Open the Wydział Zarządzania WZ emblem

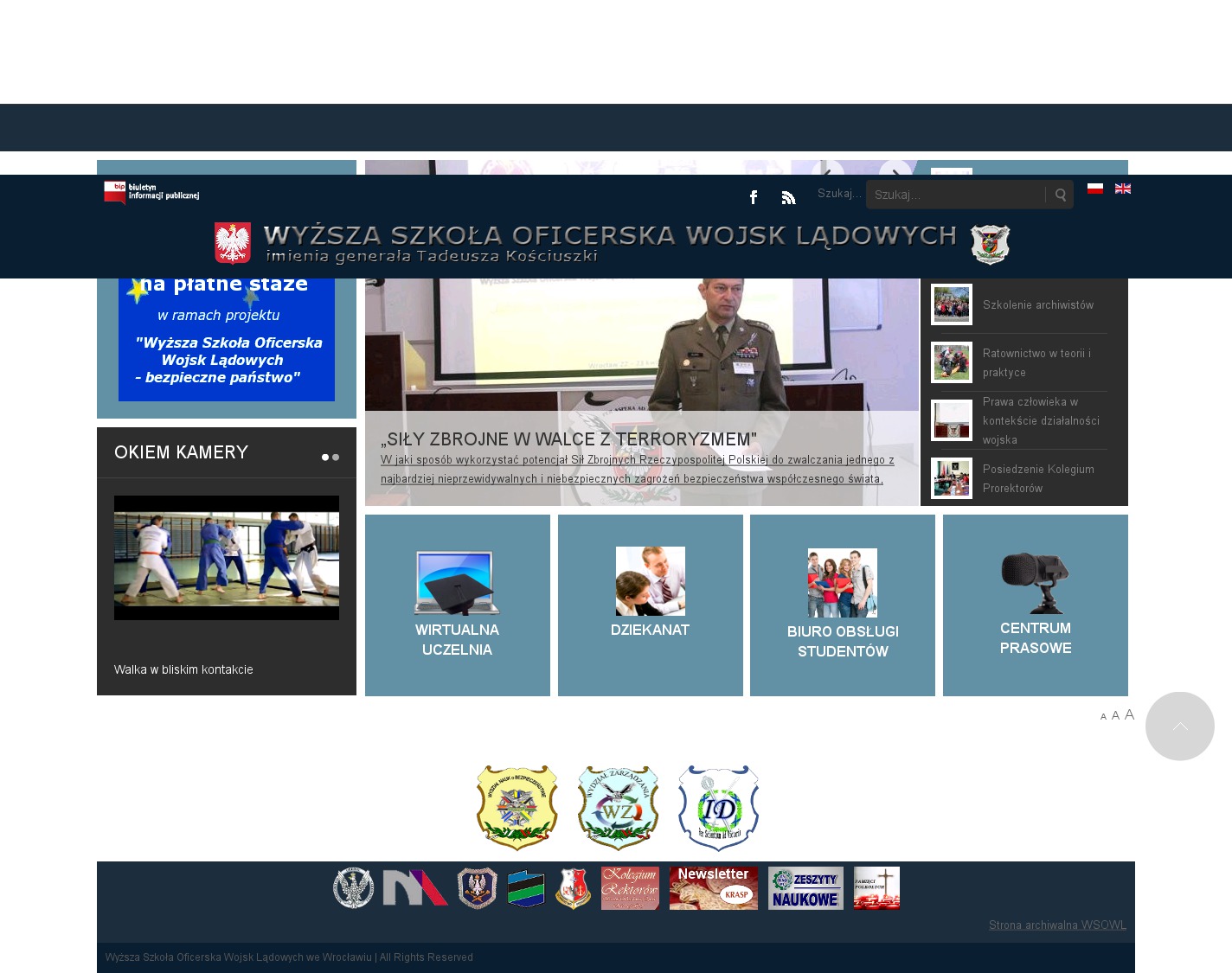pyautogui.click(x=618, y=808)
